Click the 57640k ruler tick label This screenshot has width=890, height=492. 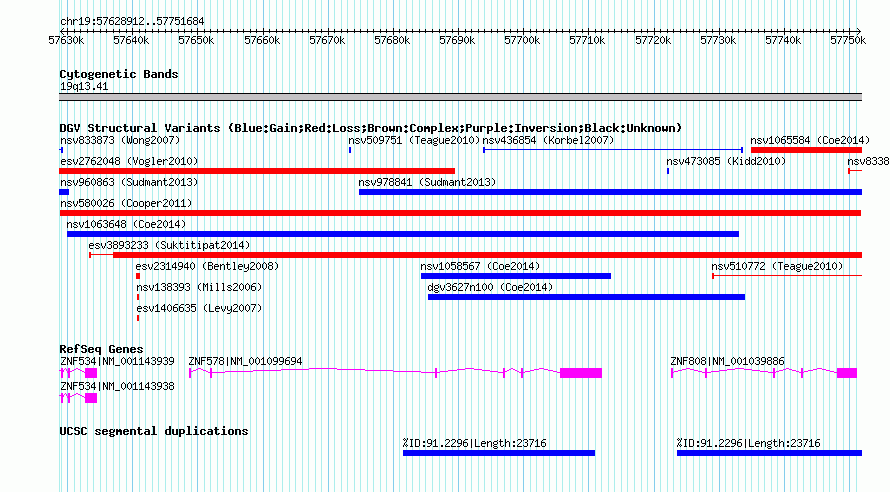(x=131, y=40)
